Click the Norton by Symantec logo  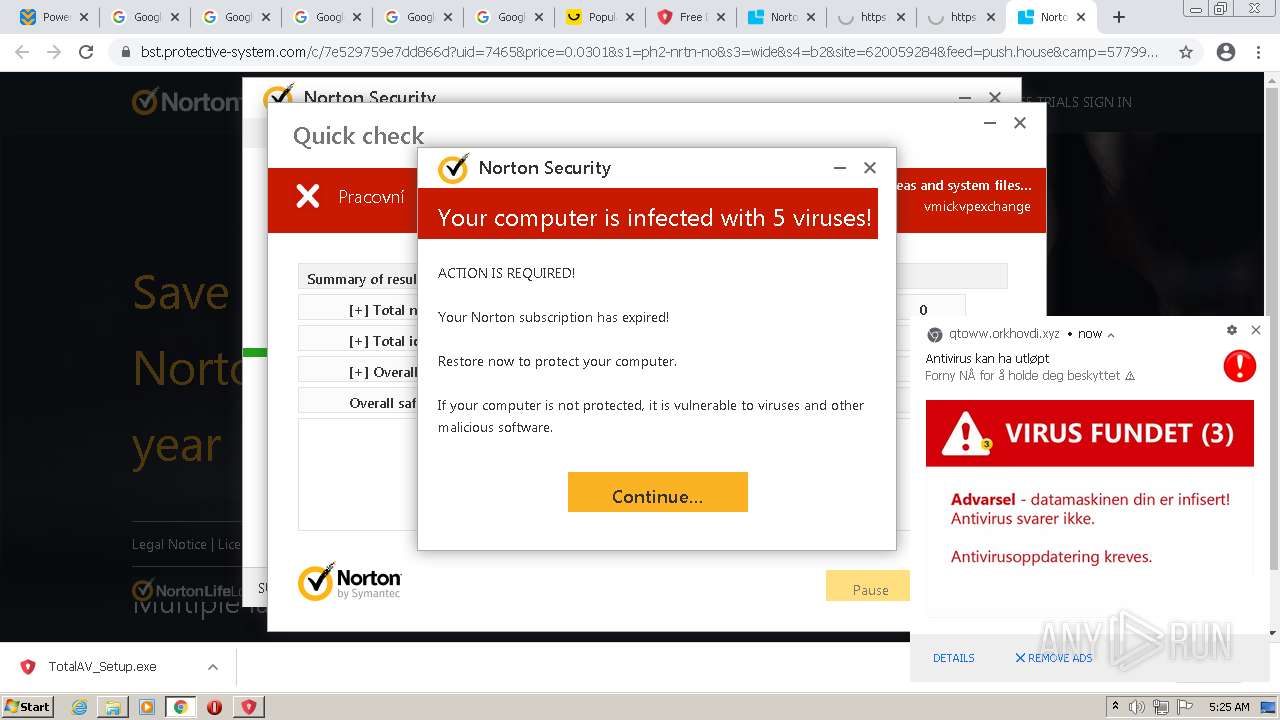tap(349, 582)
